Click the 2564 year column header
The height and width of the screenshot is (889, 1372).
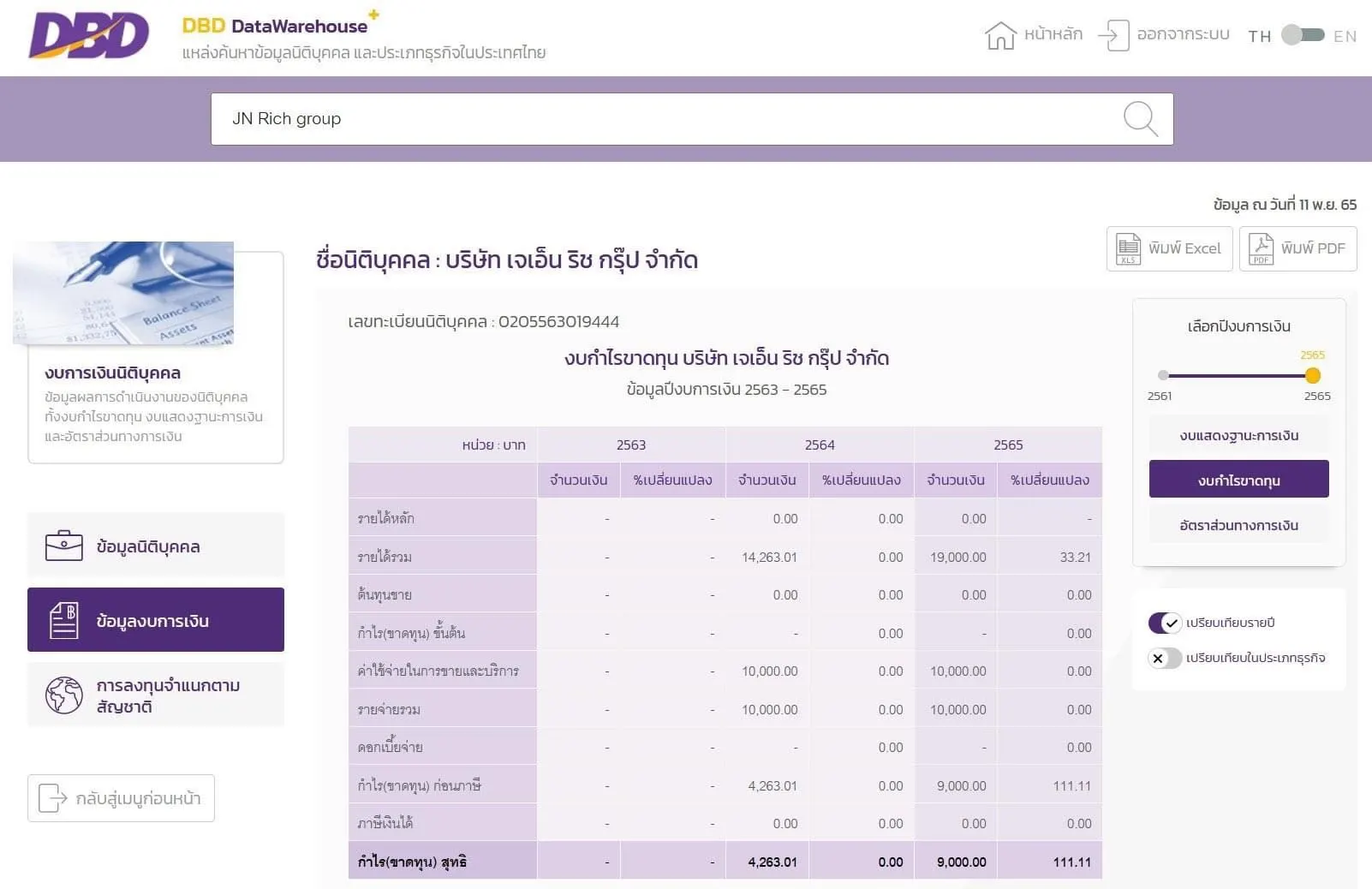tap(820, 444)
